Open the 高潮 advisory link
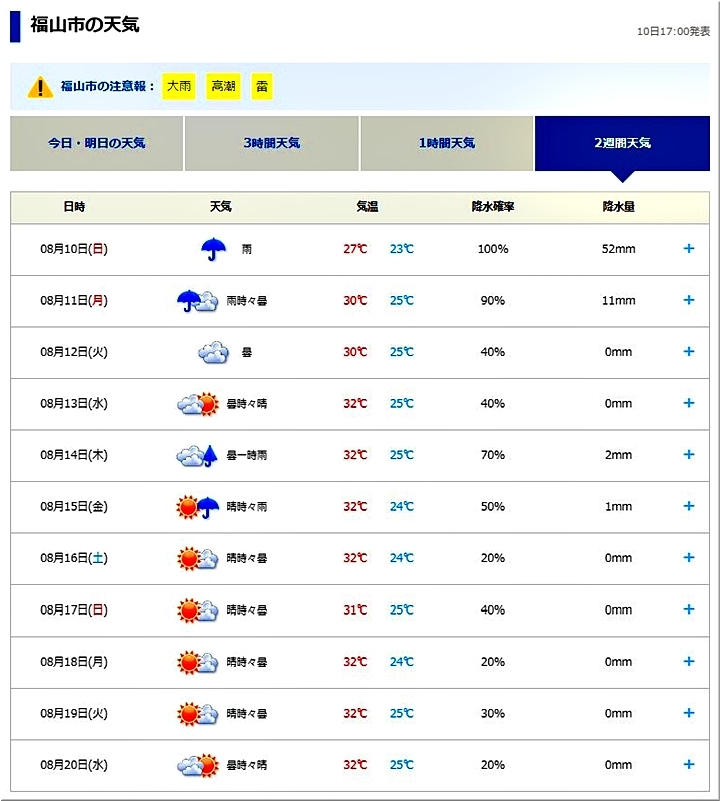 pyautogui.click(x=223, y=87)
